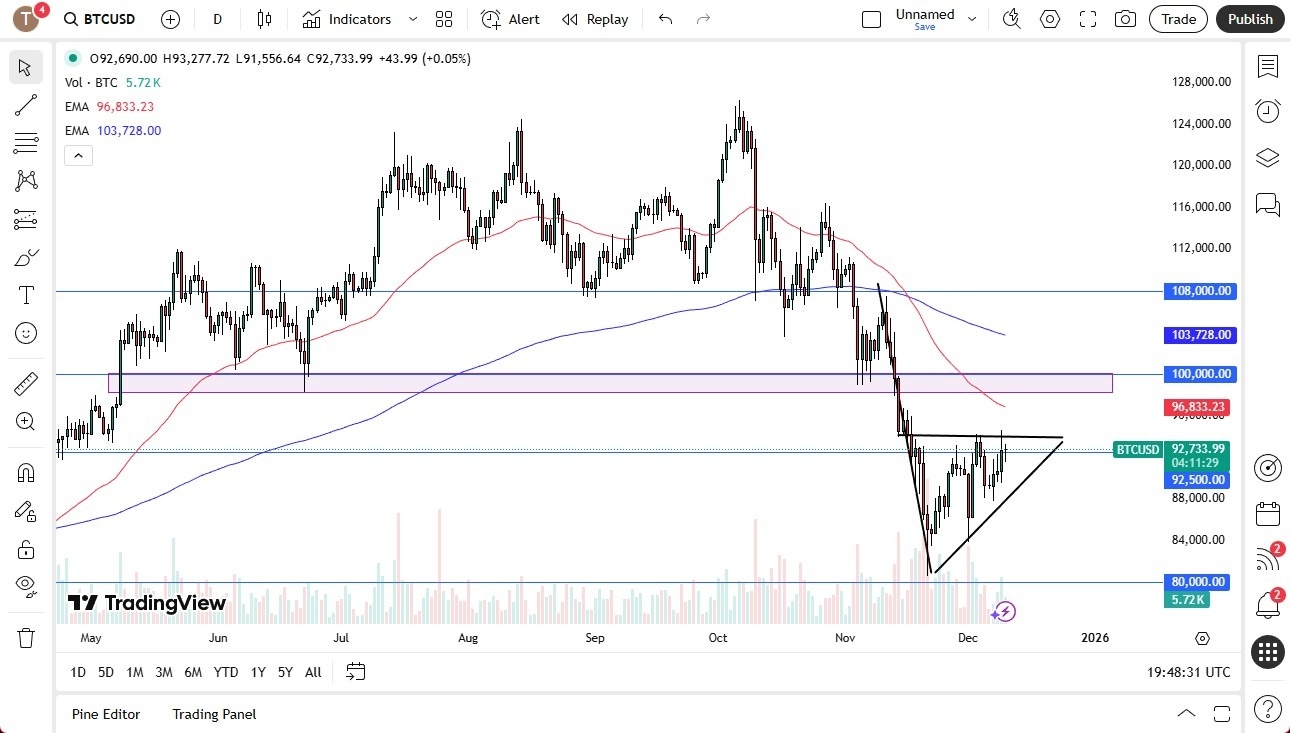Viewport: 1290px width, 733px height.
Task: Pick the brush drawing tool
Action: (x=26, y=257)
